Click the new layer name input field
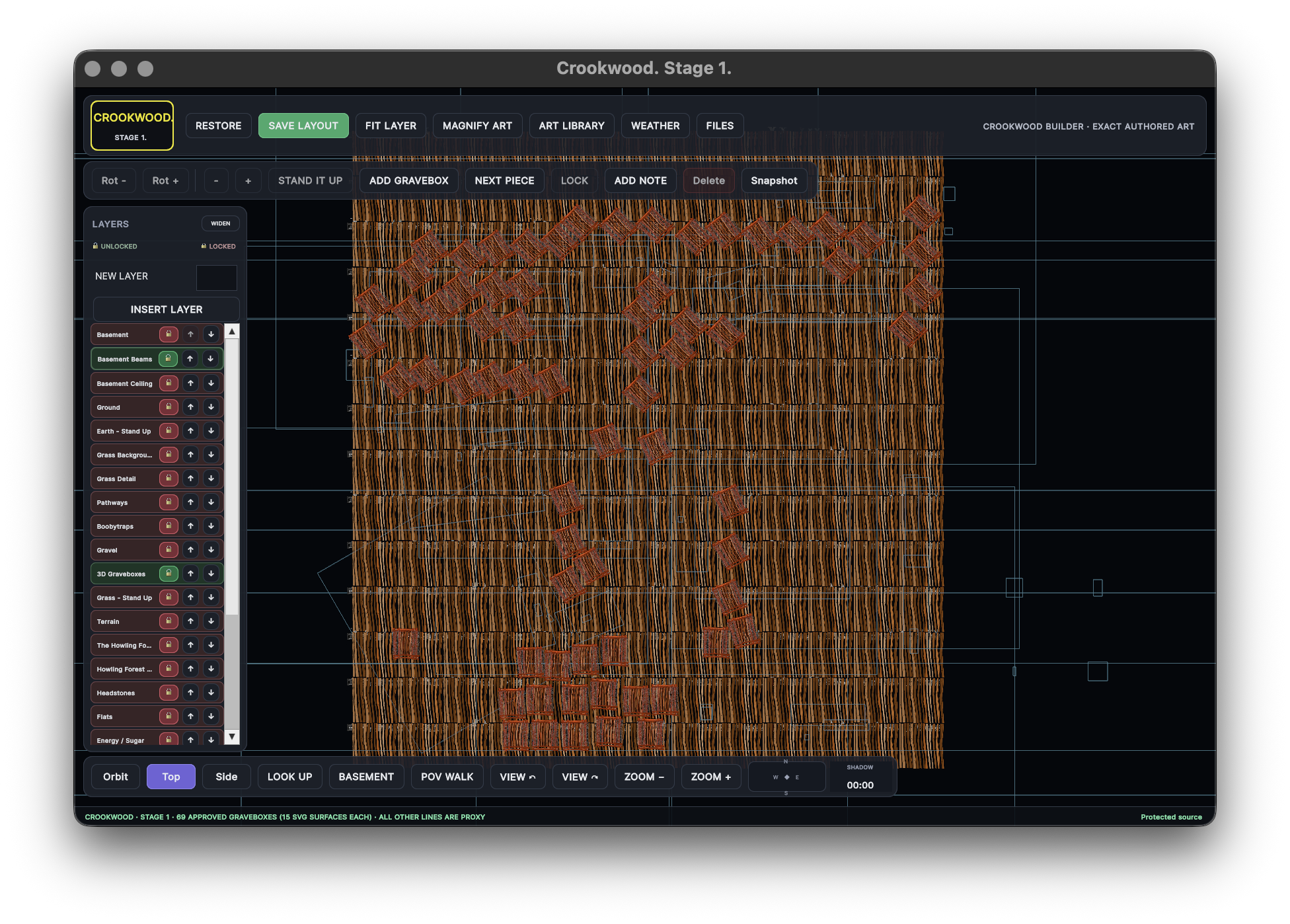 (217, 278)
